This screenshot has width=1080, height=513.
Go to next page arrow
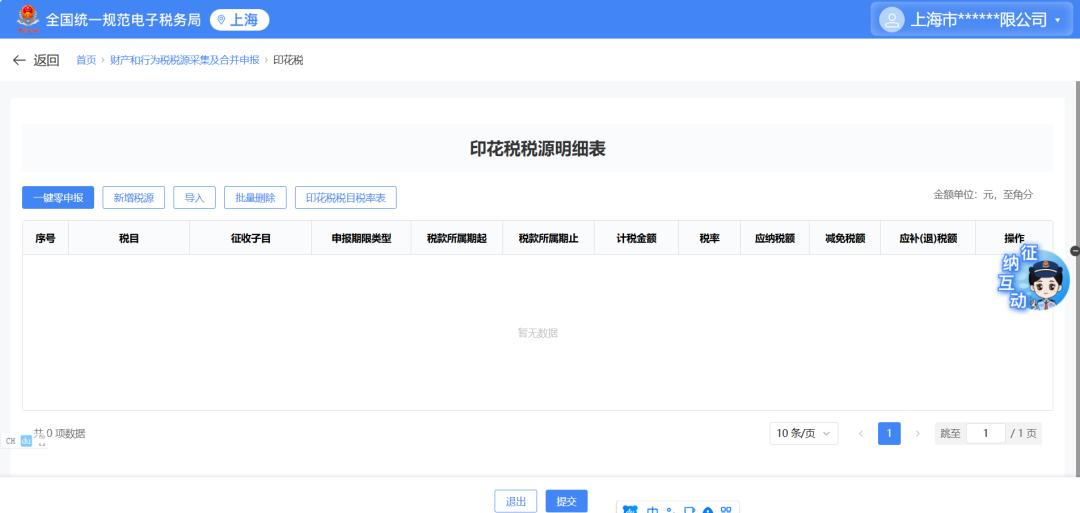(x=917, y=433)
